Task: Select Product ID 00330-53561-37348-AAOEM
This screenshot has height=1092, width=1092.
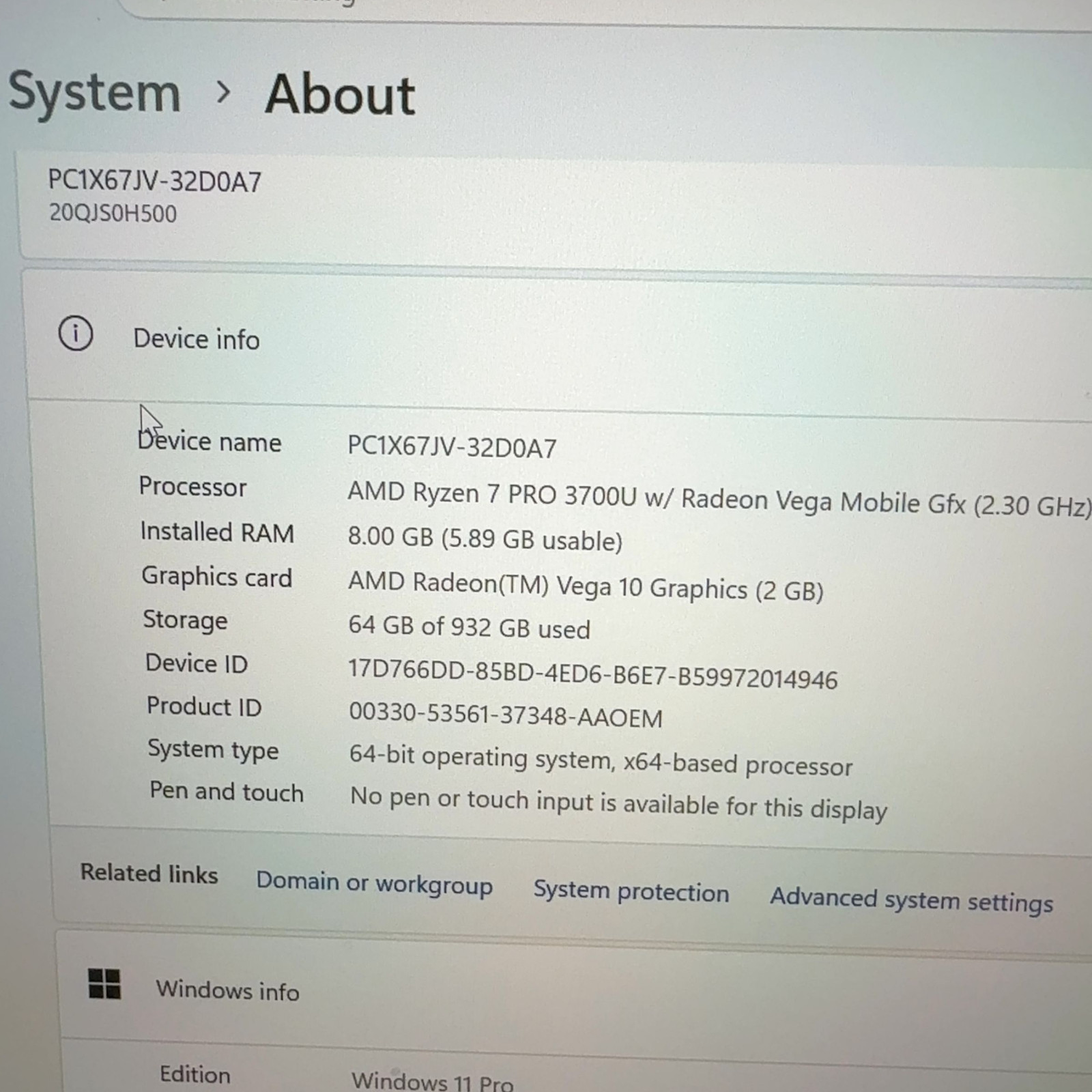Action: point(506,715)
